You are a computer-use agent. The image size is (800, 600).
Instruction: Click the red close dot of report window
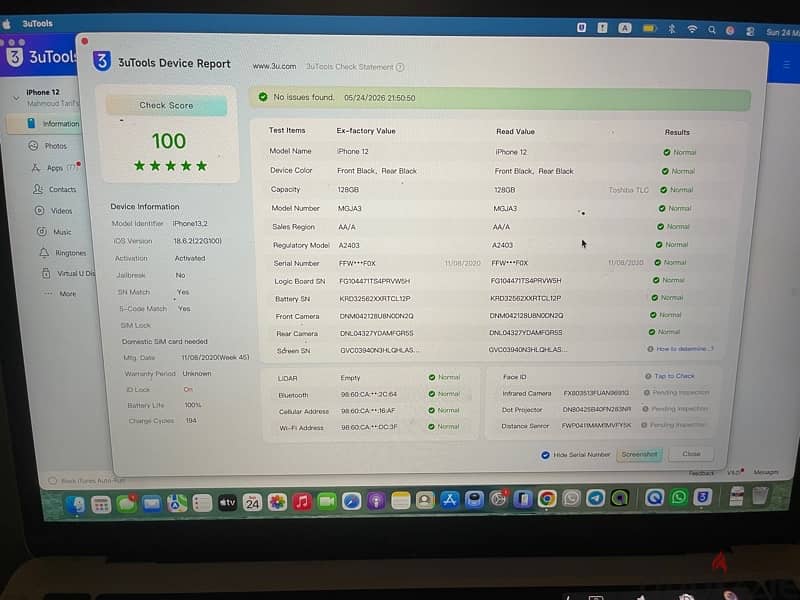tap(85, 41)
